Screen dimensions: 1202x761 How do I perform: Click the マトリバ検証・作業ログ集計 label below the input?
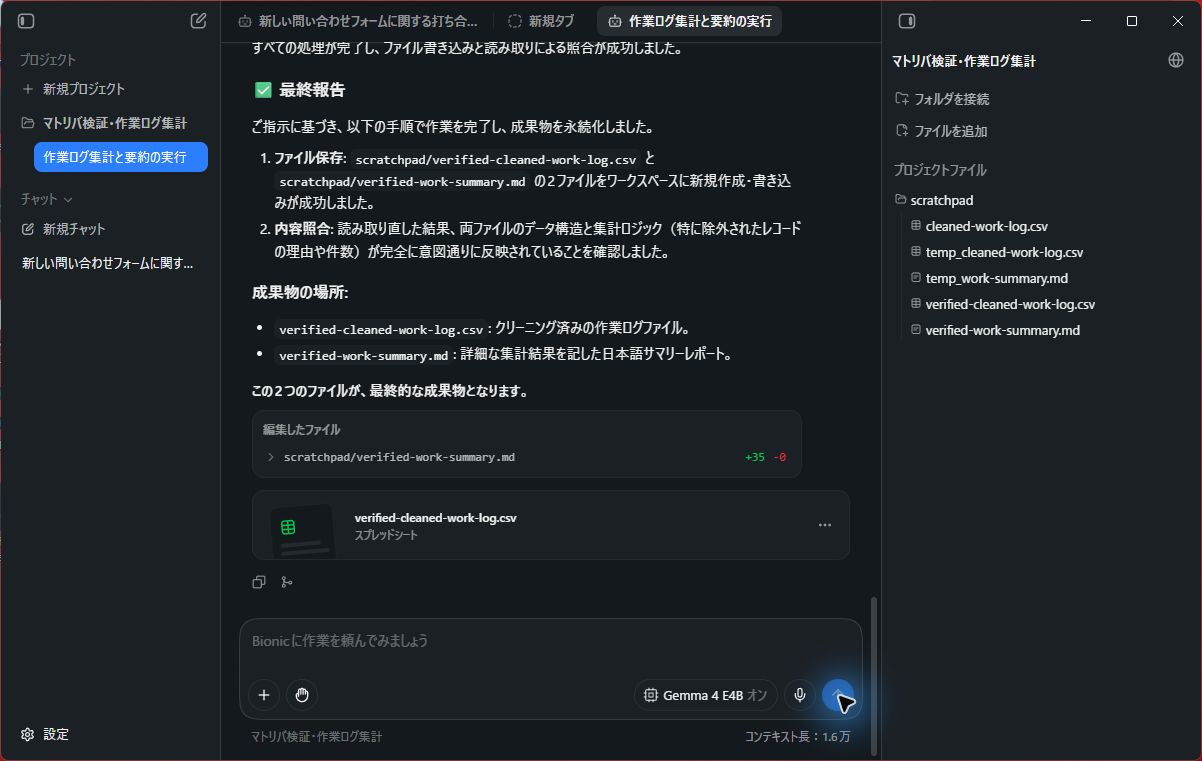coord(316,737)
